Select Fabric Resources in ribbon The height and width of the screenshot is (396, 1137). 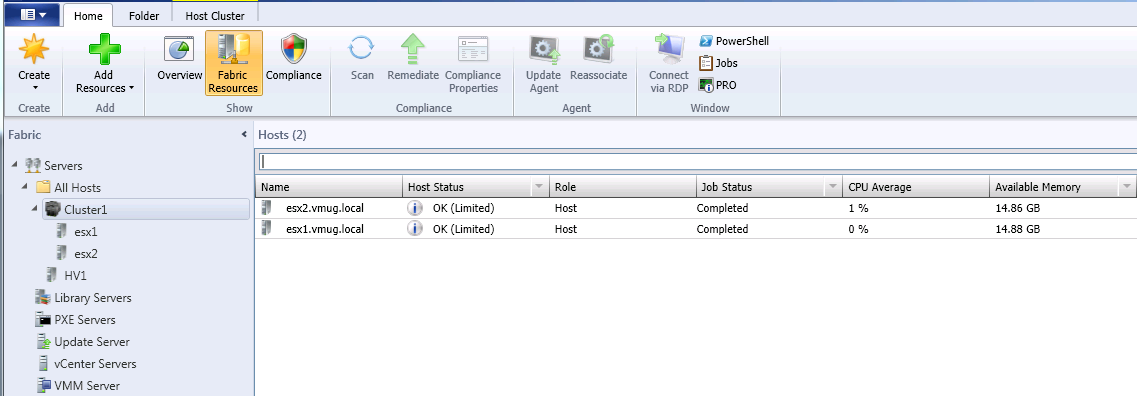coord(233,62)
